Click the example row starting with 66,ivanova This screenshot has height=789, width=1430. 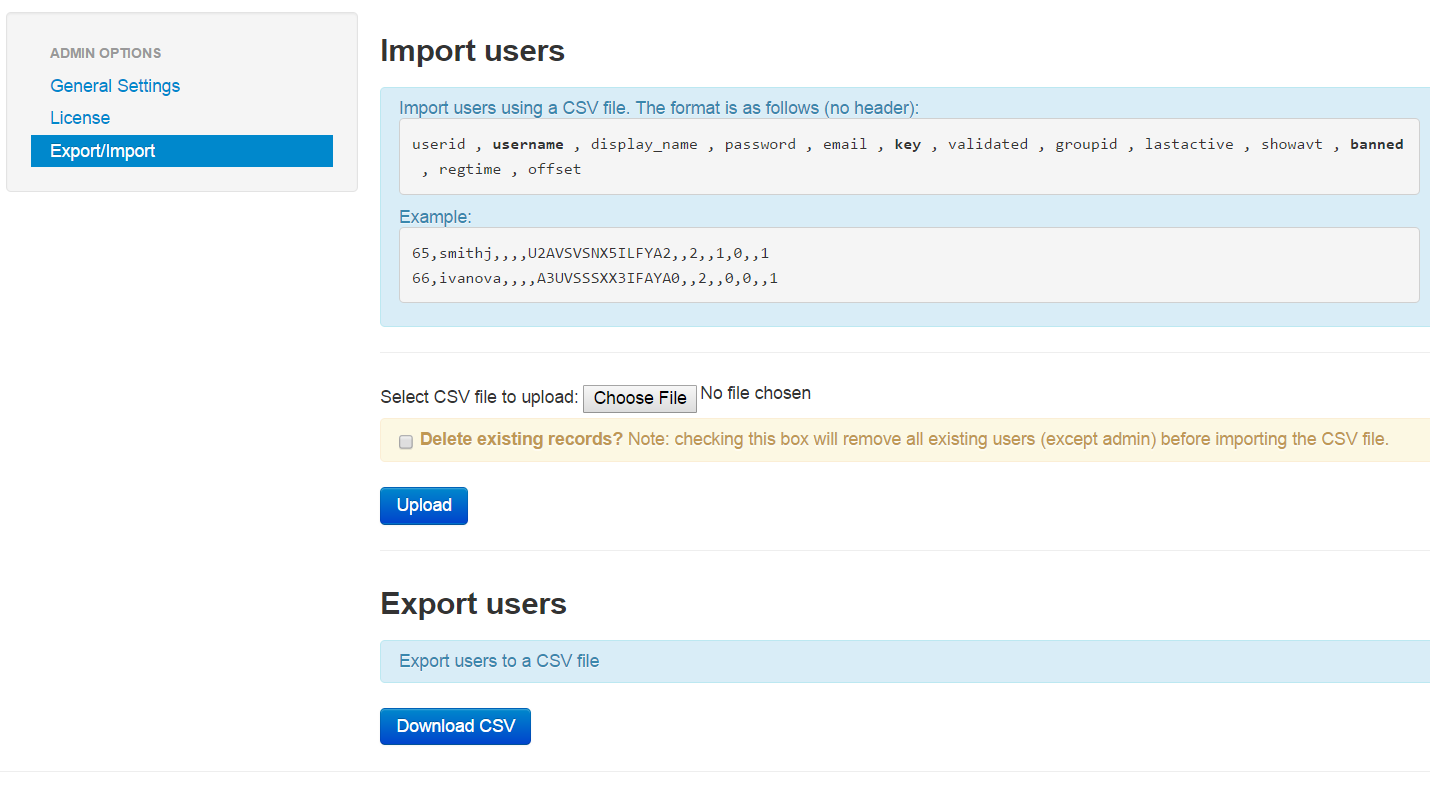[595, 278]
